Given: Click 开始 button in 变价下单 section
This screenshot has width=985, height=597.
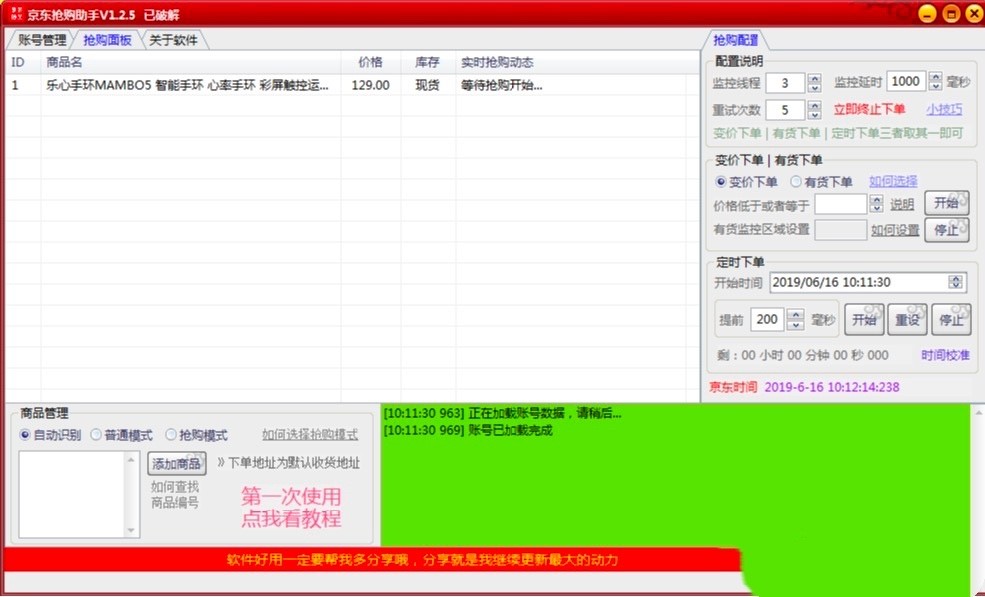Looking at the screenshot, I should point(946,203).
